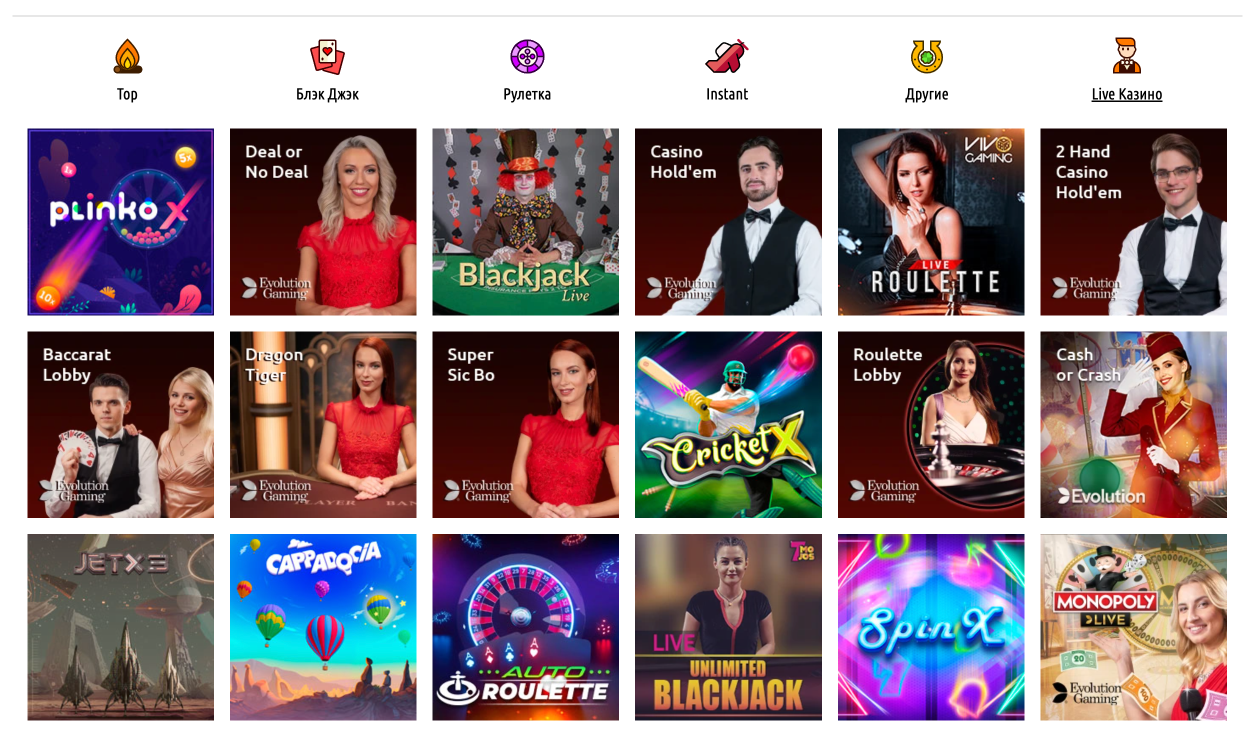Open Deal or No Deal game tile
The width and height of the screenshot is (1255, 733).
[323, 222]
